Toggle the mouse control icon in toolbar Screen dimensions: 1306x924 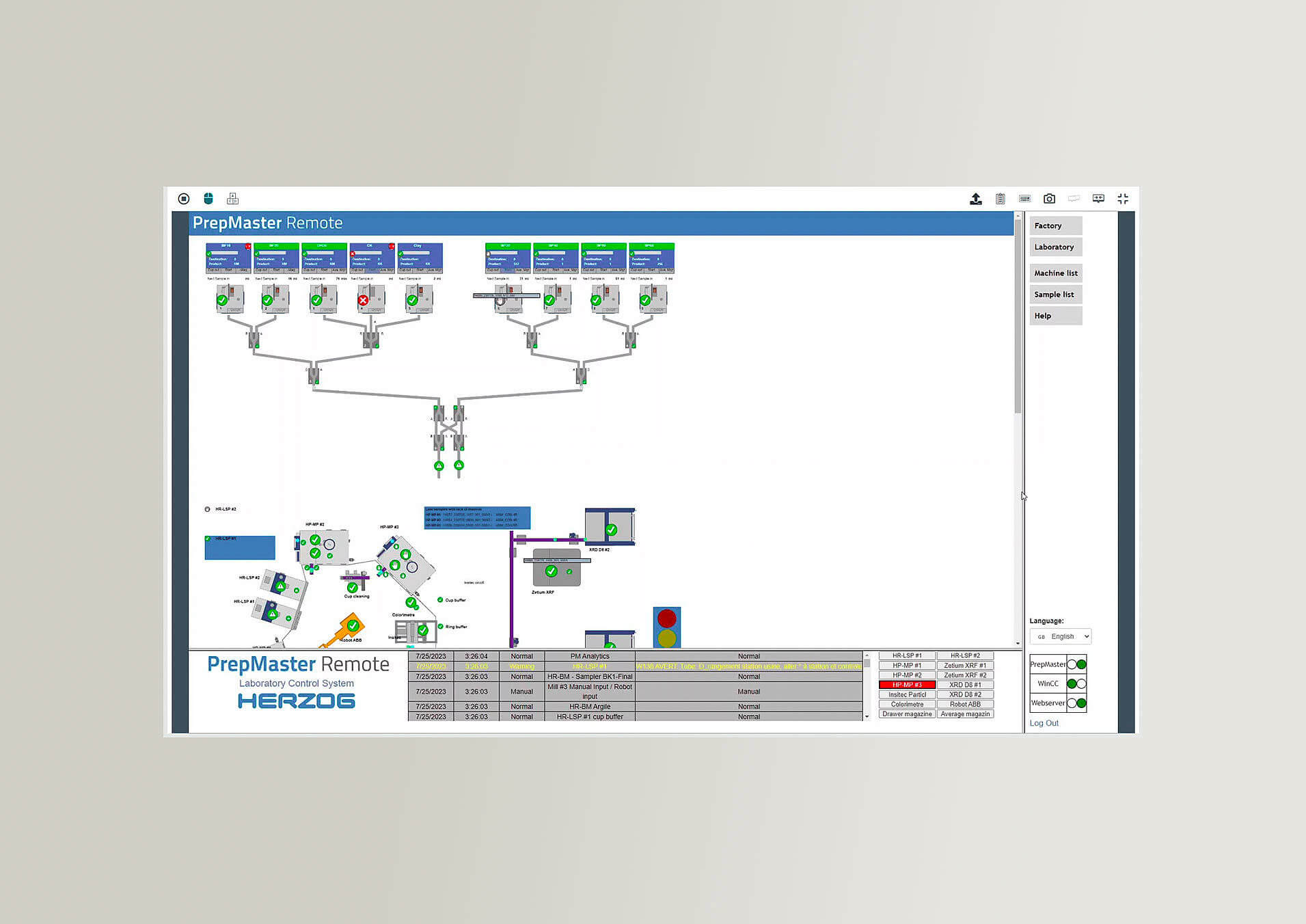click(x=208, y=199)
